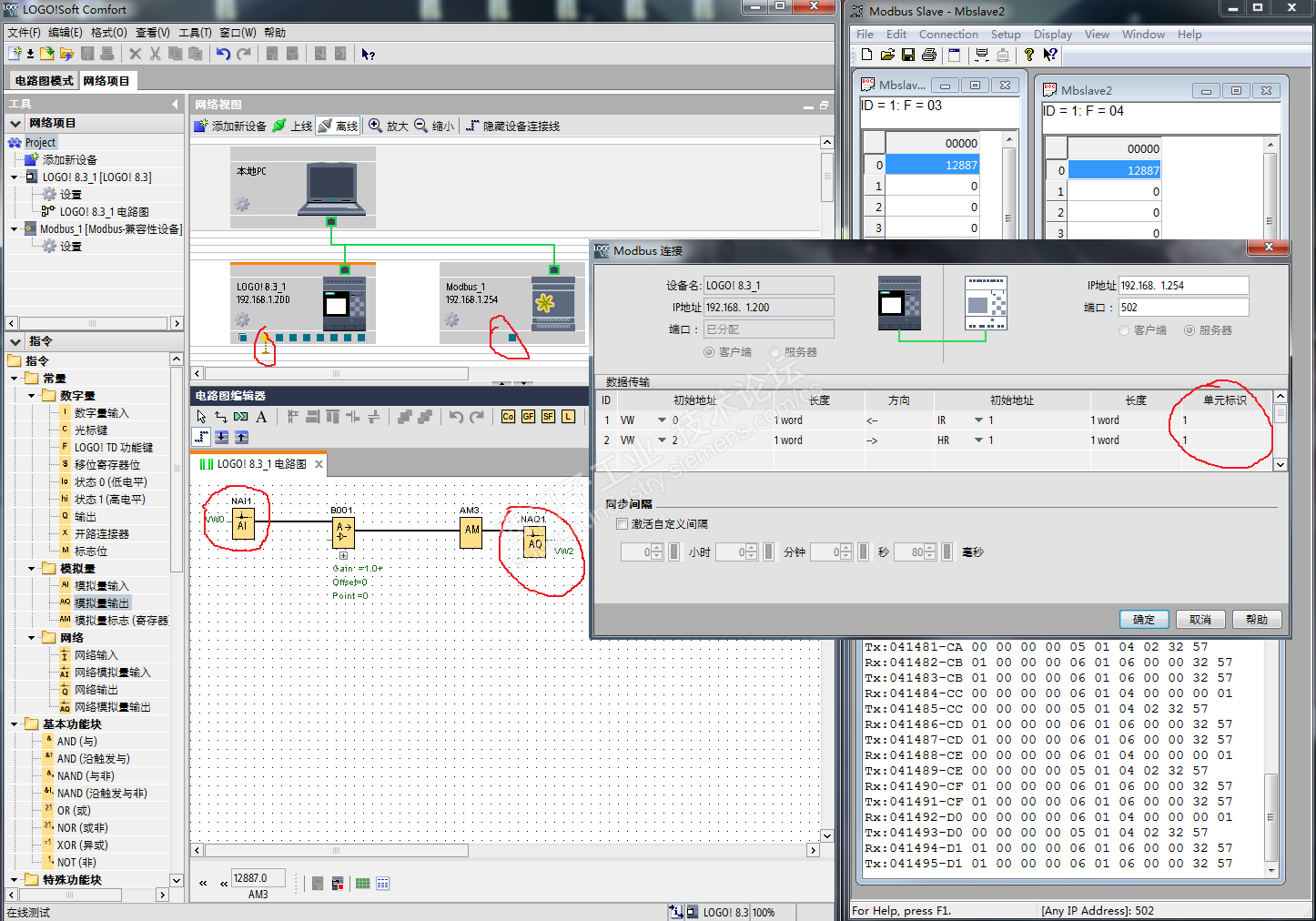Viewport: 1316px width, 921px height.
Task: Collapse the basic functions folder
Action: 15,724
